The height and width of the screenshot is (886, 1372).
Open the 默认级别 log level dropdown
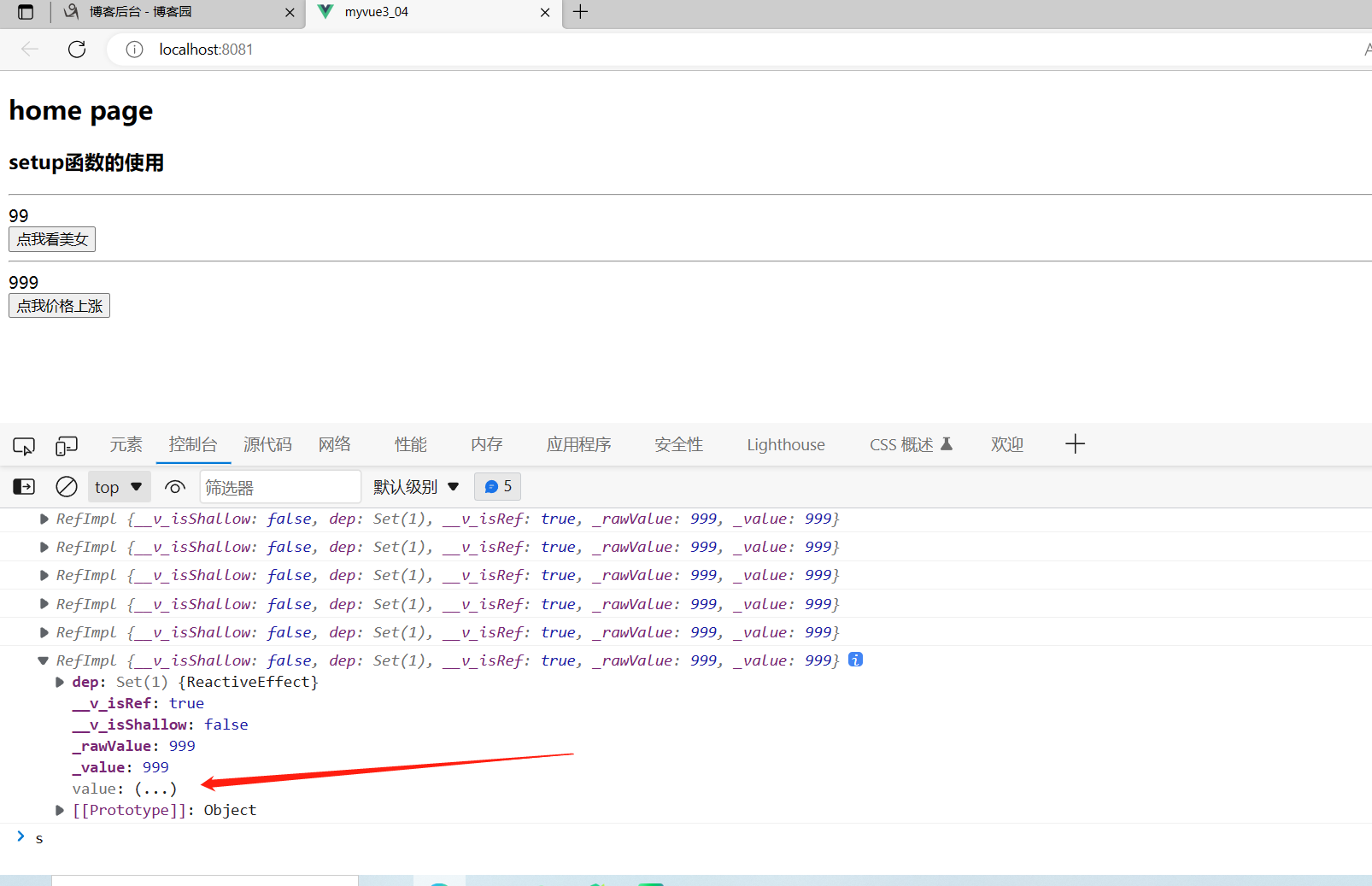[x=416, y=487]
